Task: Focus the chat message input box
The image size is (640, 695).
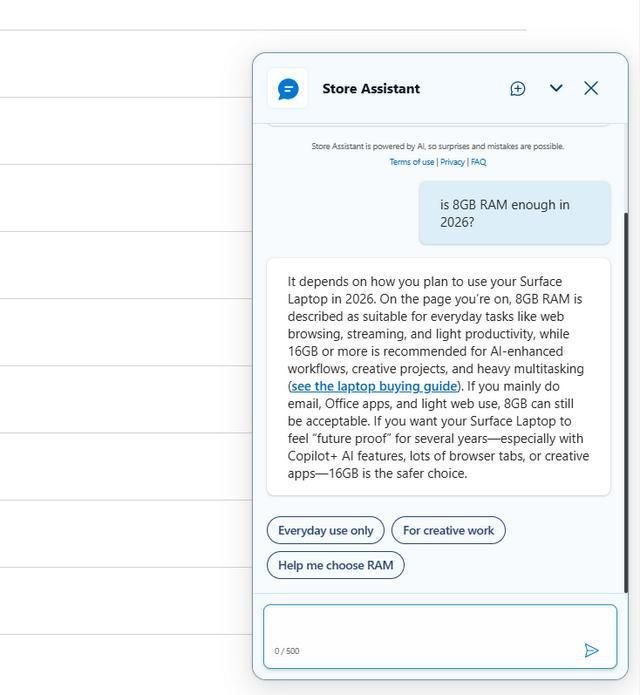Action: click(440, 636)
